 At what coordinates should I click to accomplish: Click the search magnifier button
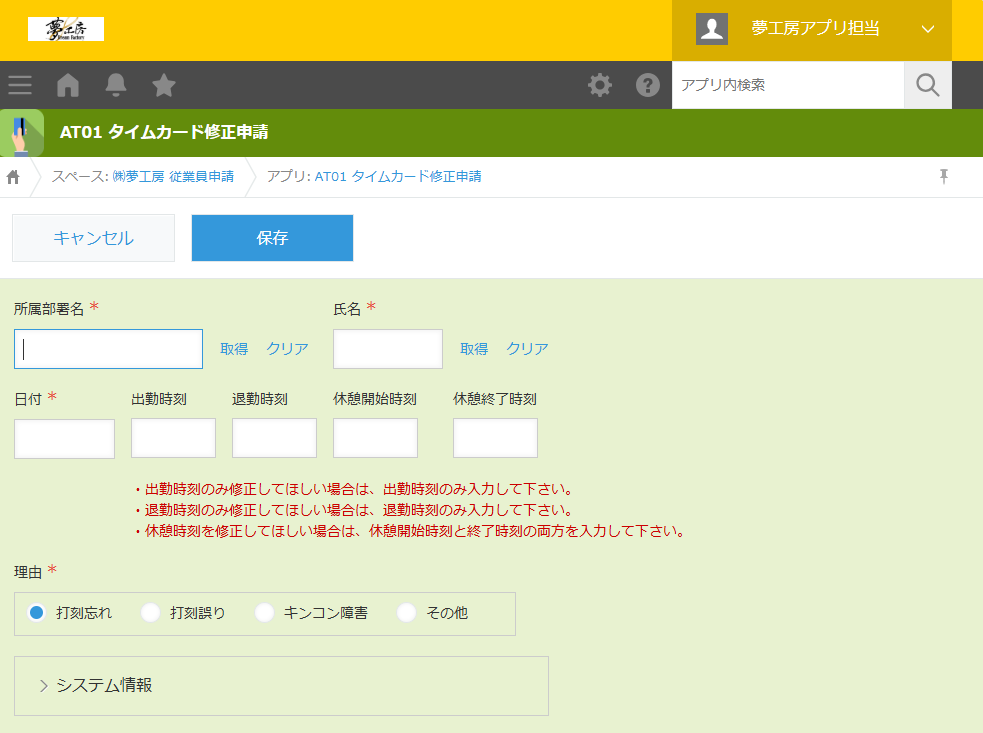click(x=927, y=85)
